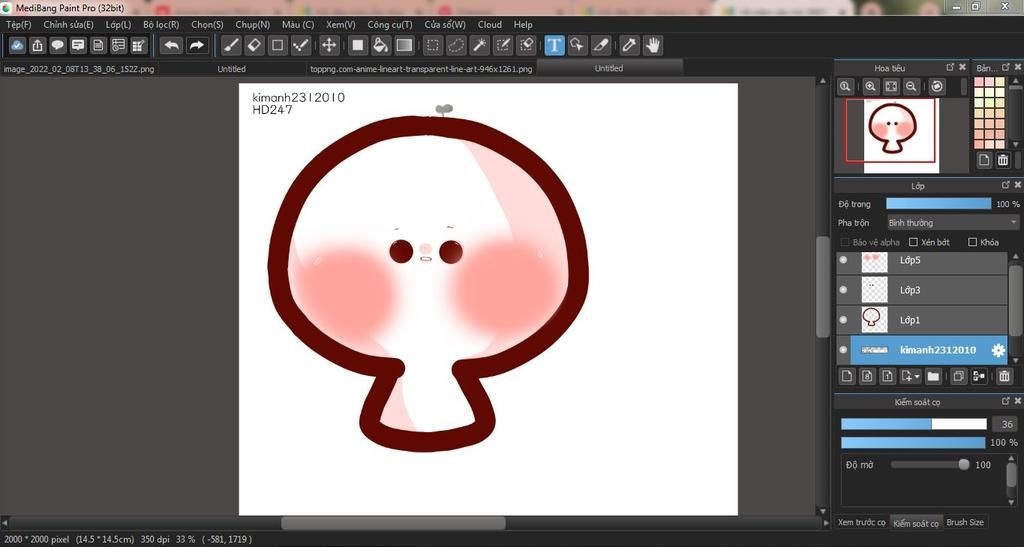1024x547 pixels.
Task: Select the Eyedropper tool
Action: click(x=629, y=45)
